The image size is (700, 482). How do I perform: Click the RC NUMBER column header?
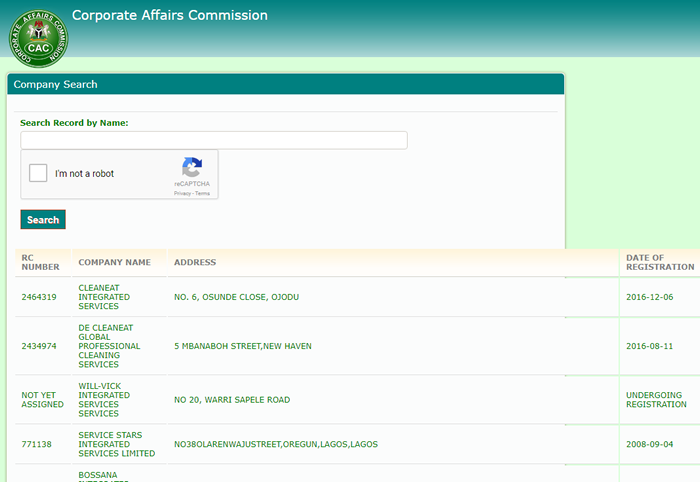coord(40,262)
